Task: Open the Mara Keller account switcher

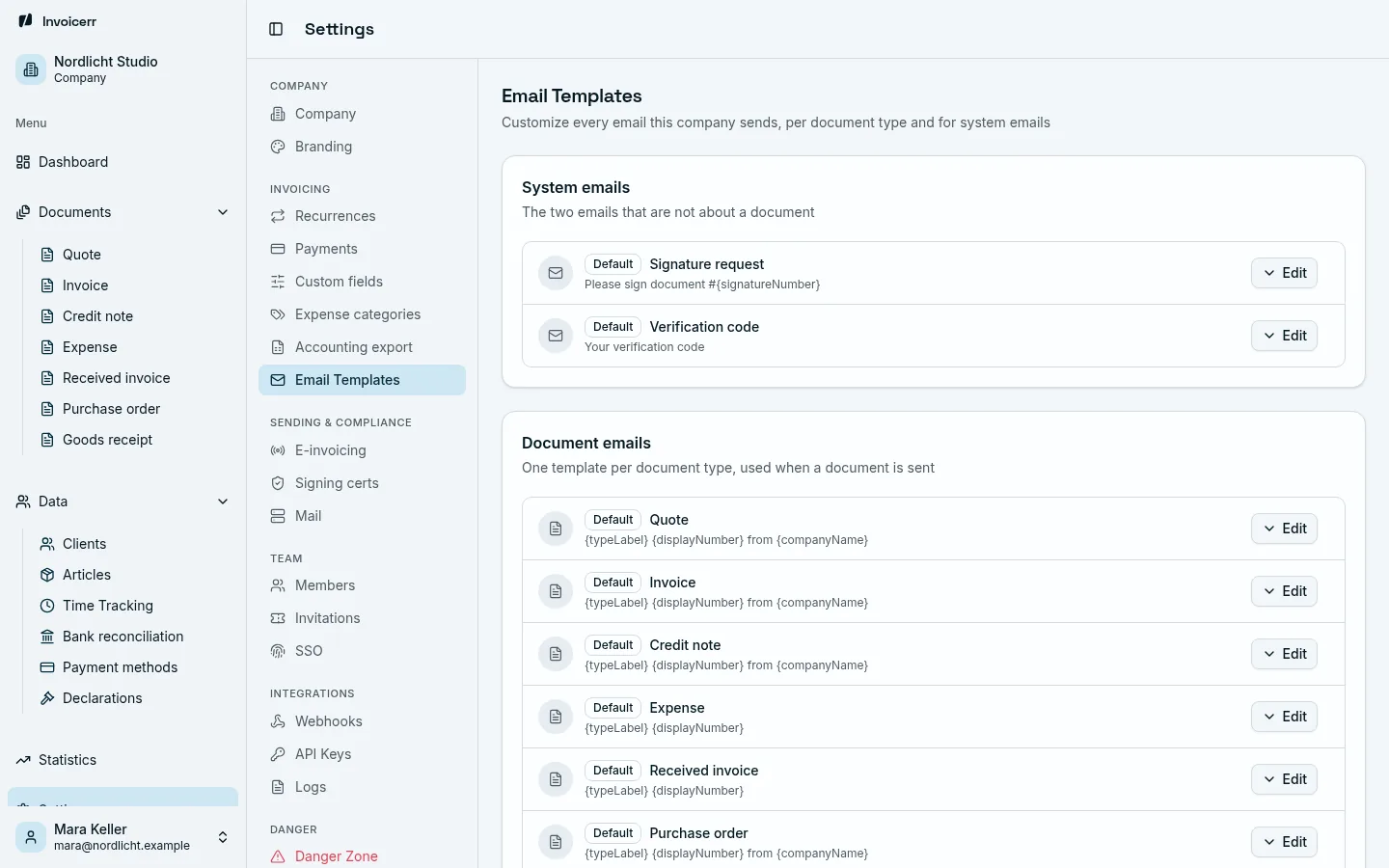Action: 123,837
